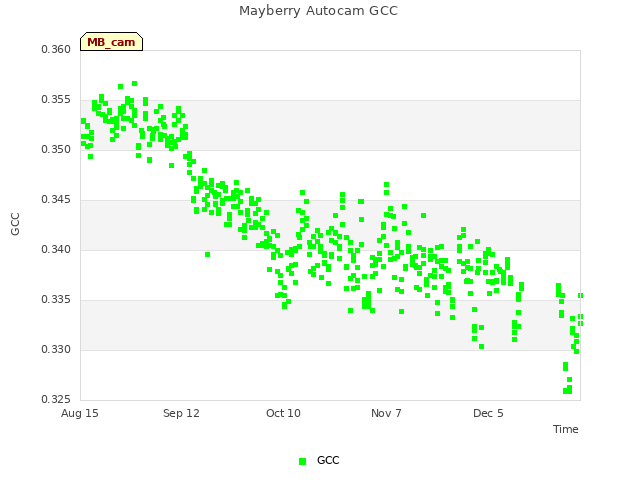The image size is (640, 480).
Task: Click the chart title Mayberry Autocam GCC
Action: coord(318,11)
